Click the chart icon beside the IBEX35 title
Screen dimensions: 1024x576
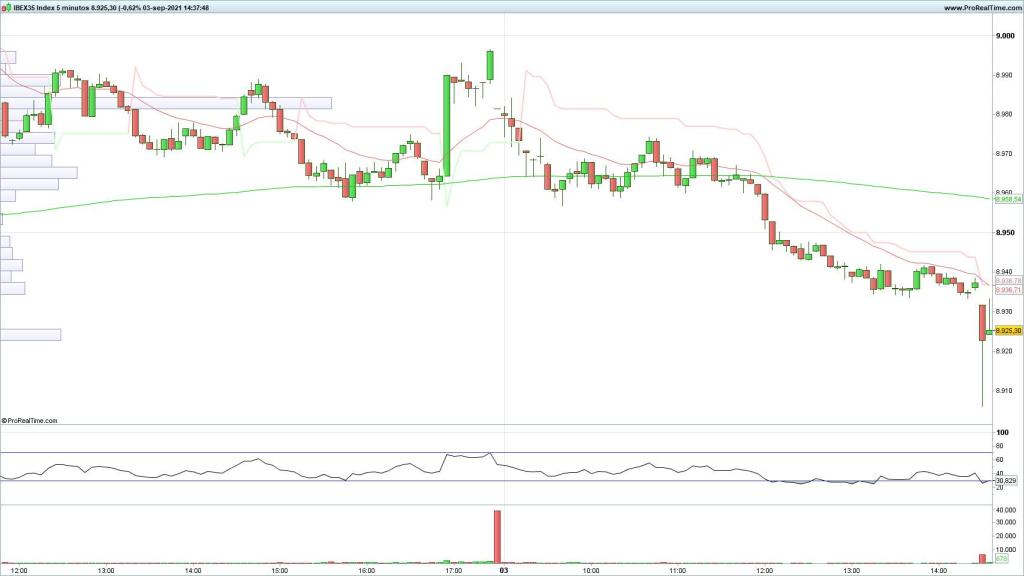pyautogui.click(x=5, y=8)
